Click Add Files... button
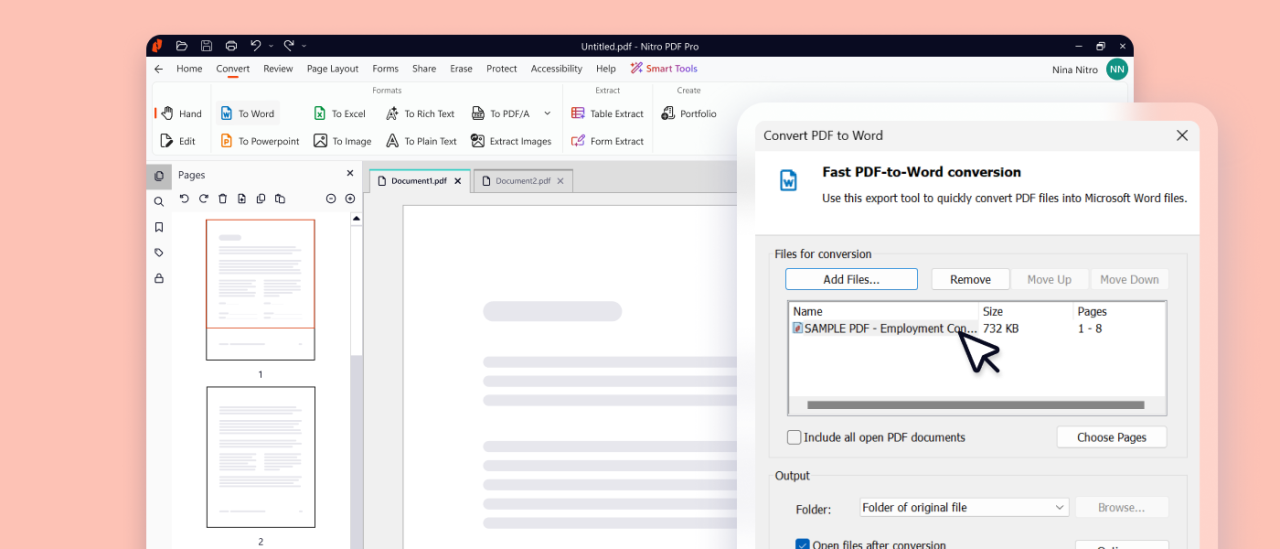 pyautogui.click(x=851, y=280)
